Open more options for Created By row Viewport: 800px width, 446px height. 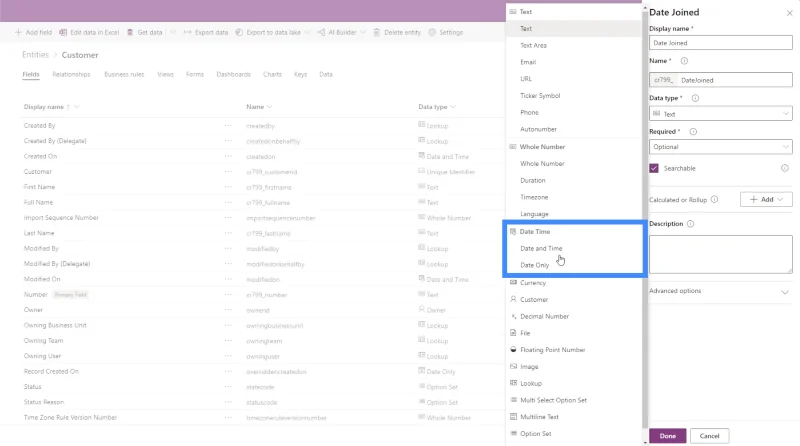[228, 126]
